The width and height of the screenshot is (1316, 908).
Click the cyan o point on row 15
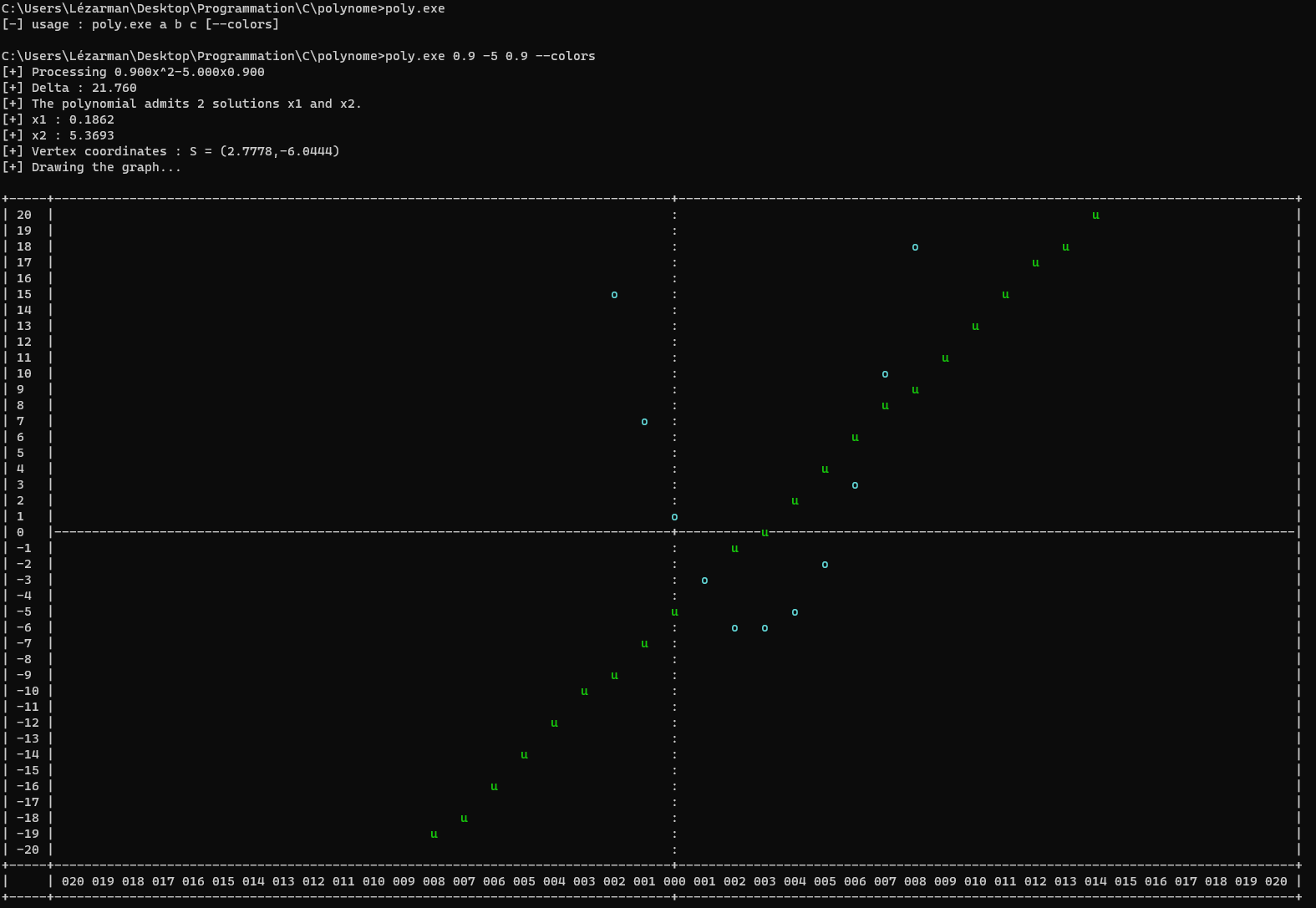pyautogui.click(x=614, y=295)
